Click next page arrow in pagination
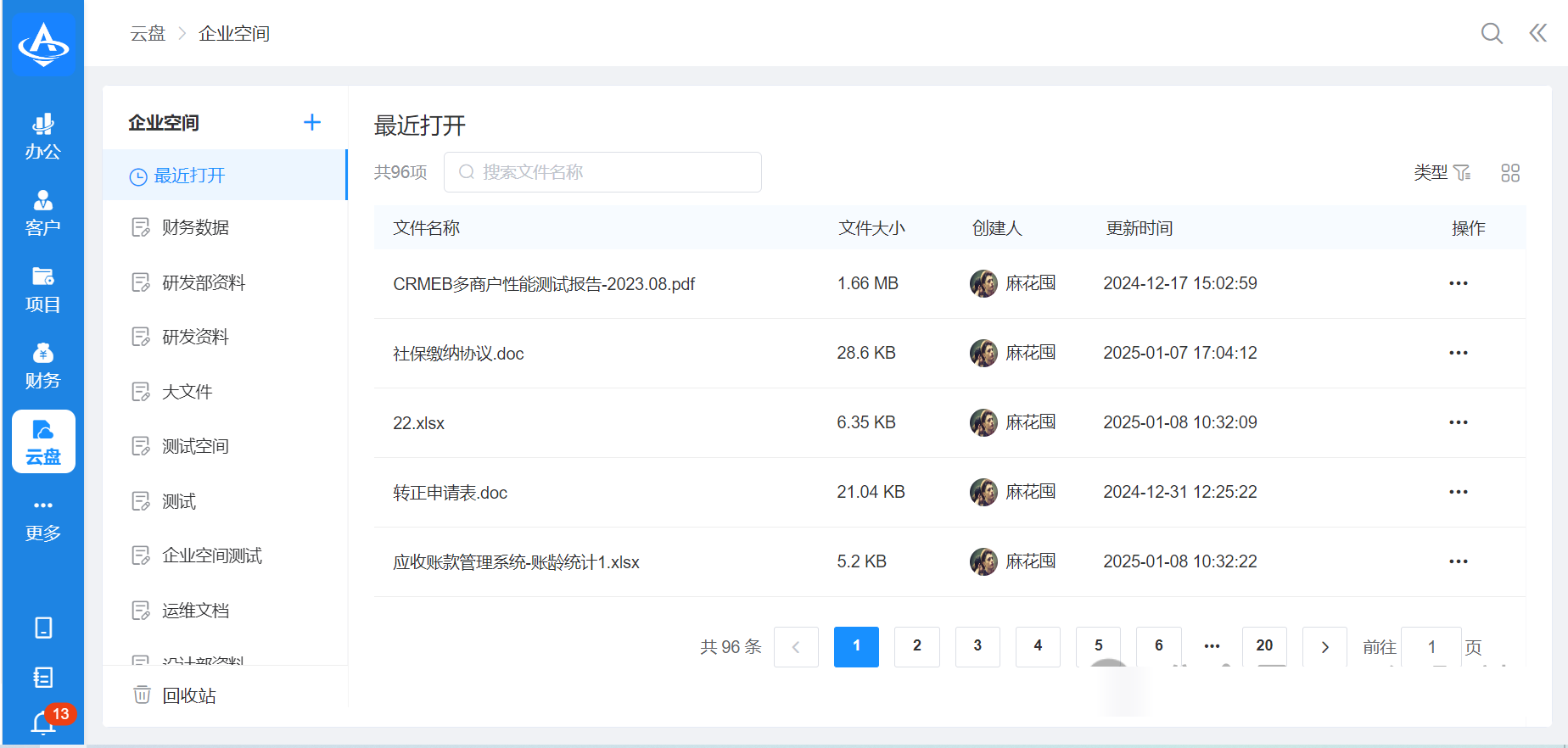Viewport: 1568px width, 748px height. pos(1324,647)
